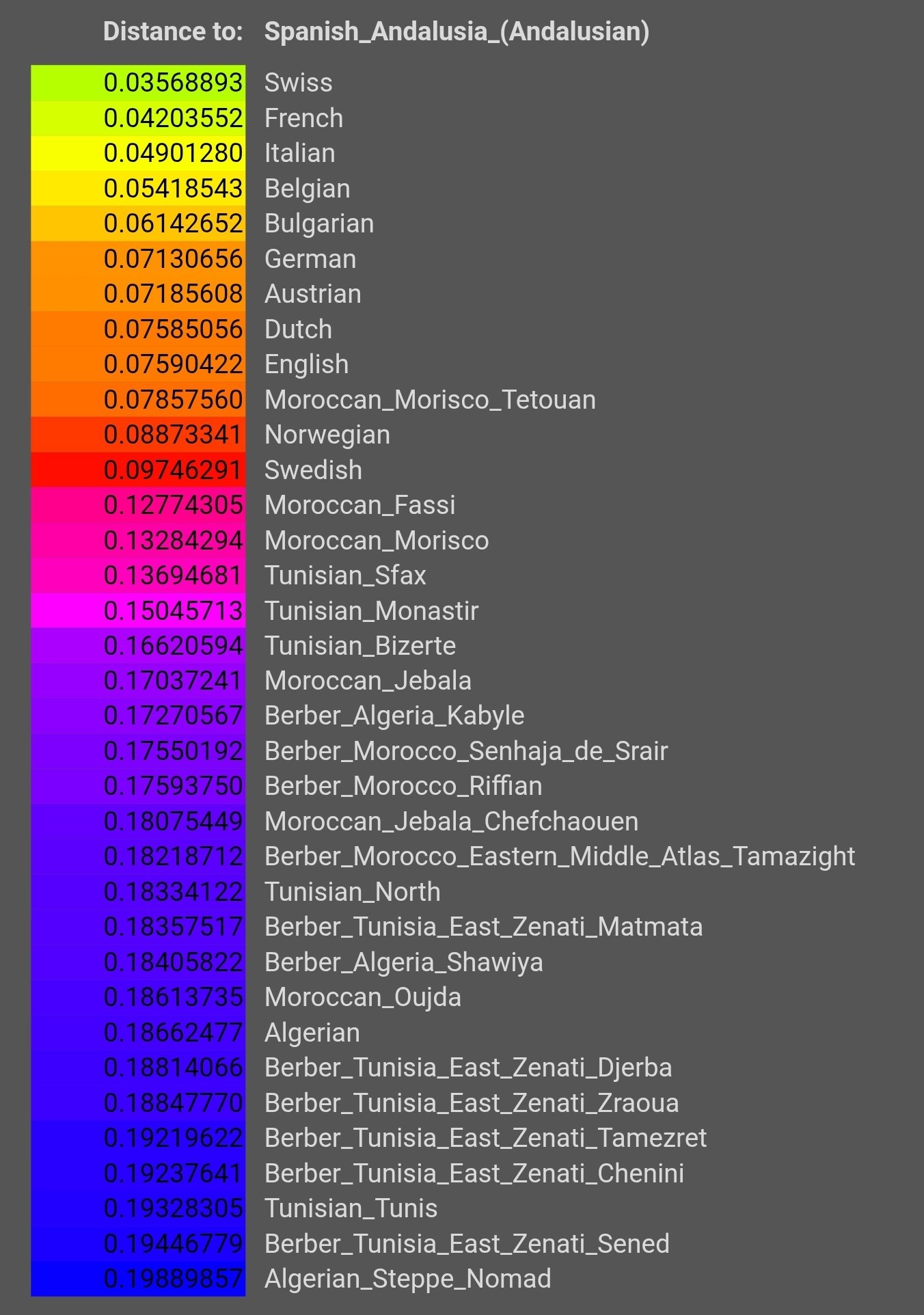Click the 0.08873341 distance value
Image resolution: width=924 pixels, height=1315 pixels.
tap(173, 435)
